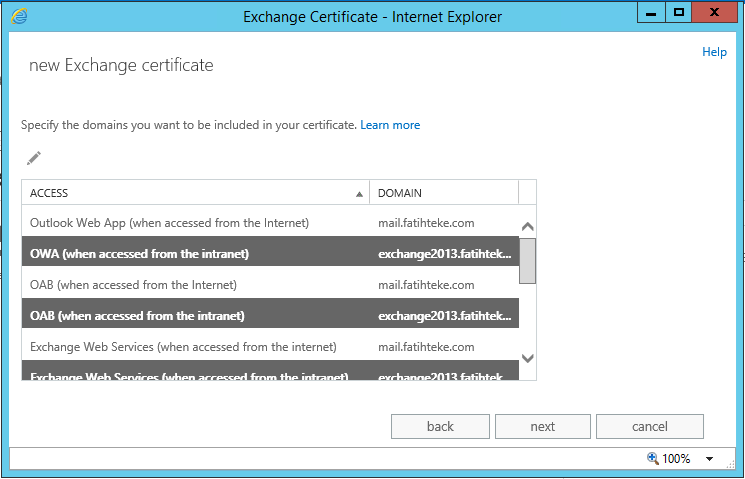
Task: Click the pencil edit icon
Action: [34, 158]
